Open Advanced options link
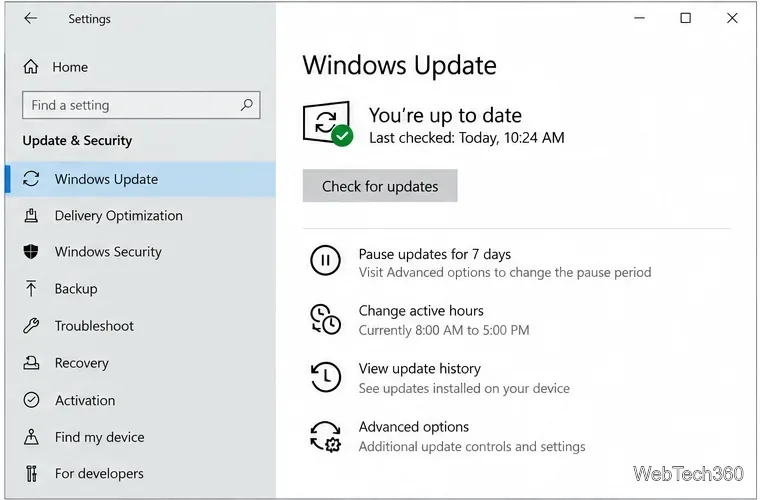 pyautogui.click(x=414, y=427)
